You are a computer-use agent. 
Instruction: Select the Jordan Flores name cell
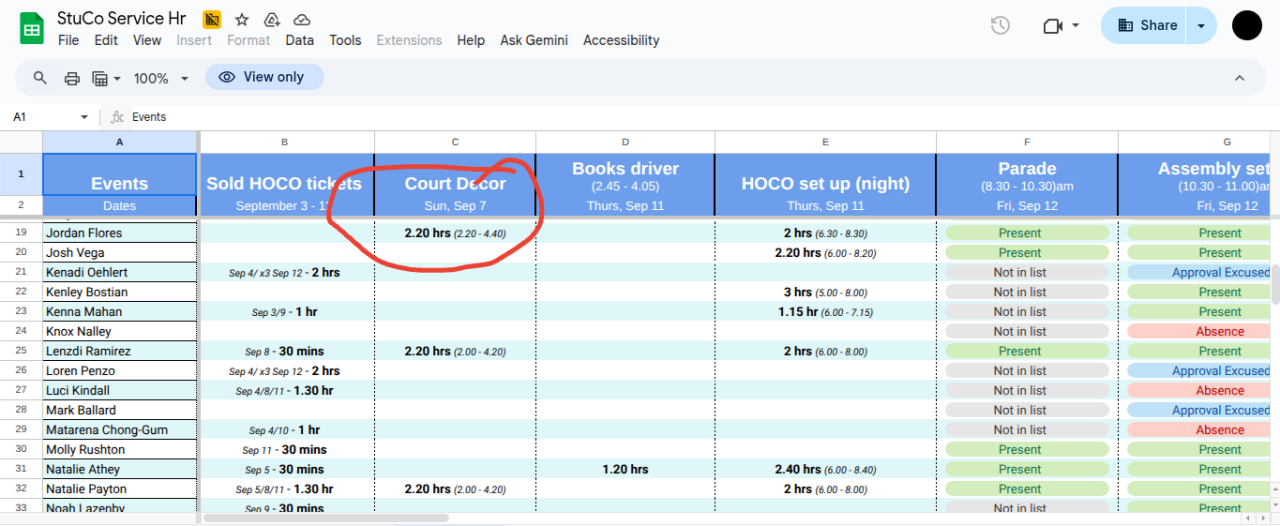120,233
